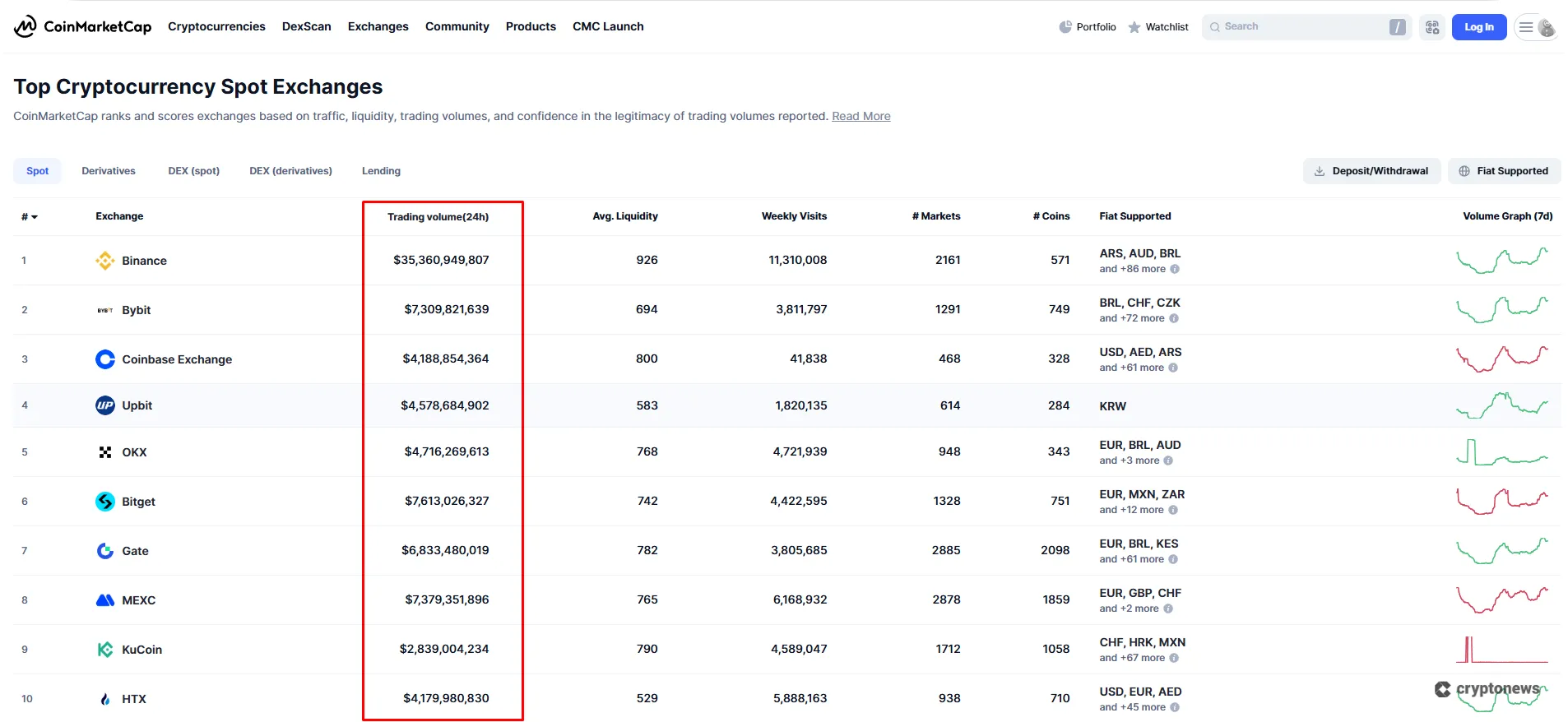Viewport: 1568px width, 722px height.
Task: Open the KuCoin exchange name link
Action: point(141,650)
